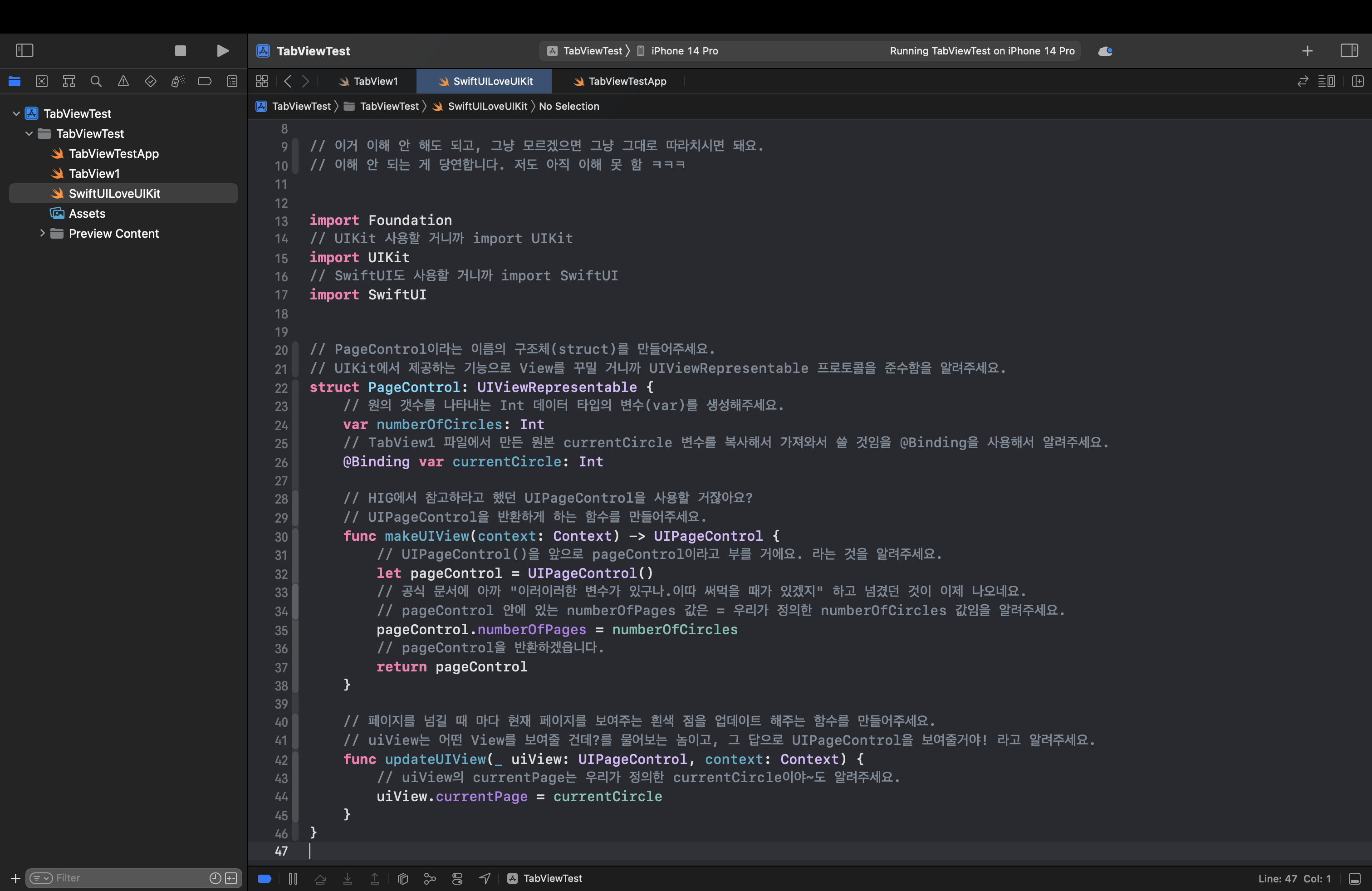This screenshot has width=1372, height=891.
Task: Open the Issue navigator warning icon
Action: (x=123, y=81)
